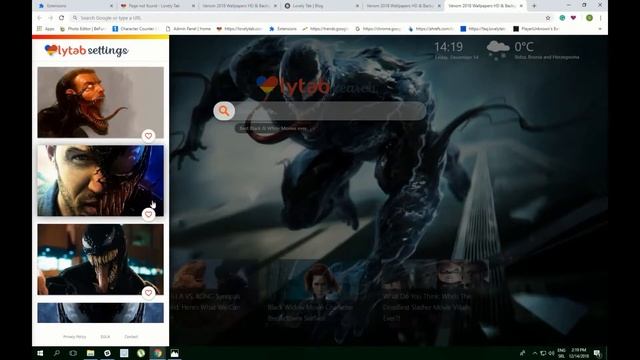Image resolution: width=640 pixels, height=360 pixels.
Task: Click the orange search magnifier button
Action: (x=224, y=111)
